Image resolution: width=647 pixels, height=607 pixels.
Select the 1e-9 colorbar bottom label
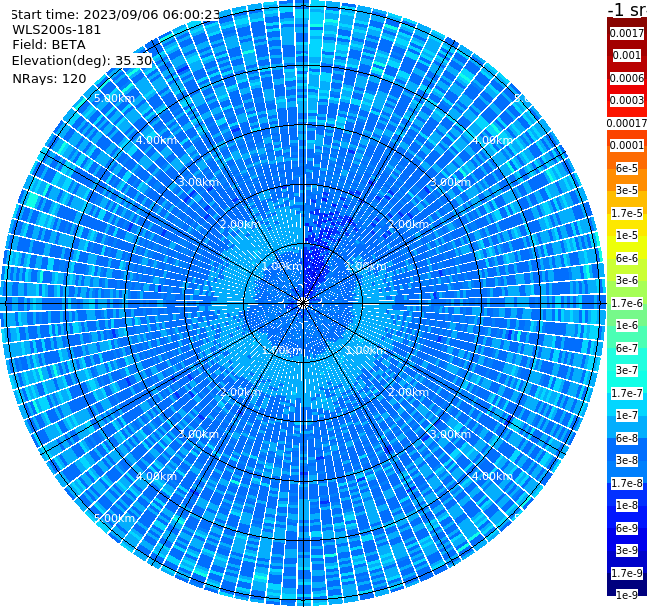pos(627,595)
